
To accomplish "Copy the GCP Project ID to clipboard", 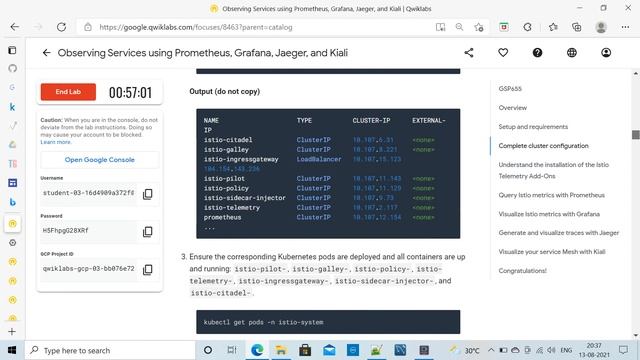I will click(x=148, y=269).
